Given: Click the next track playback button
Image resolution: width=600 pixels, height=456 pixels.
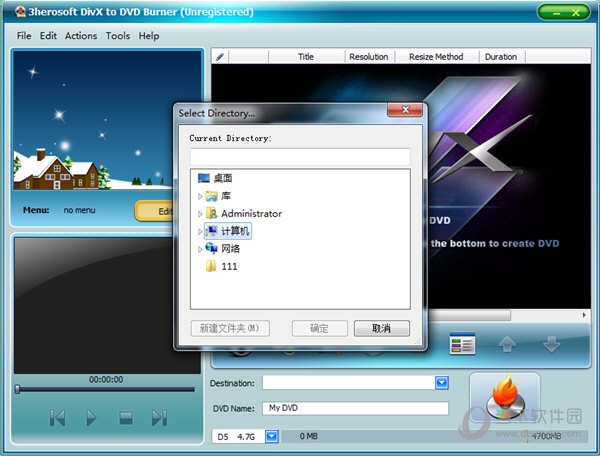Looking at the screenshot, I should [159, 417].
